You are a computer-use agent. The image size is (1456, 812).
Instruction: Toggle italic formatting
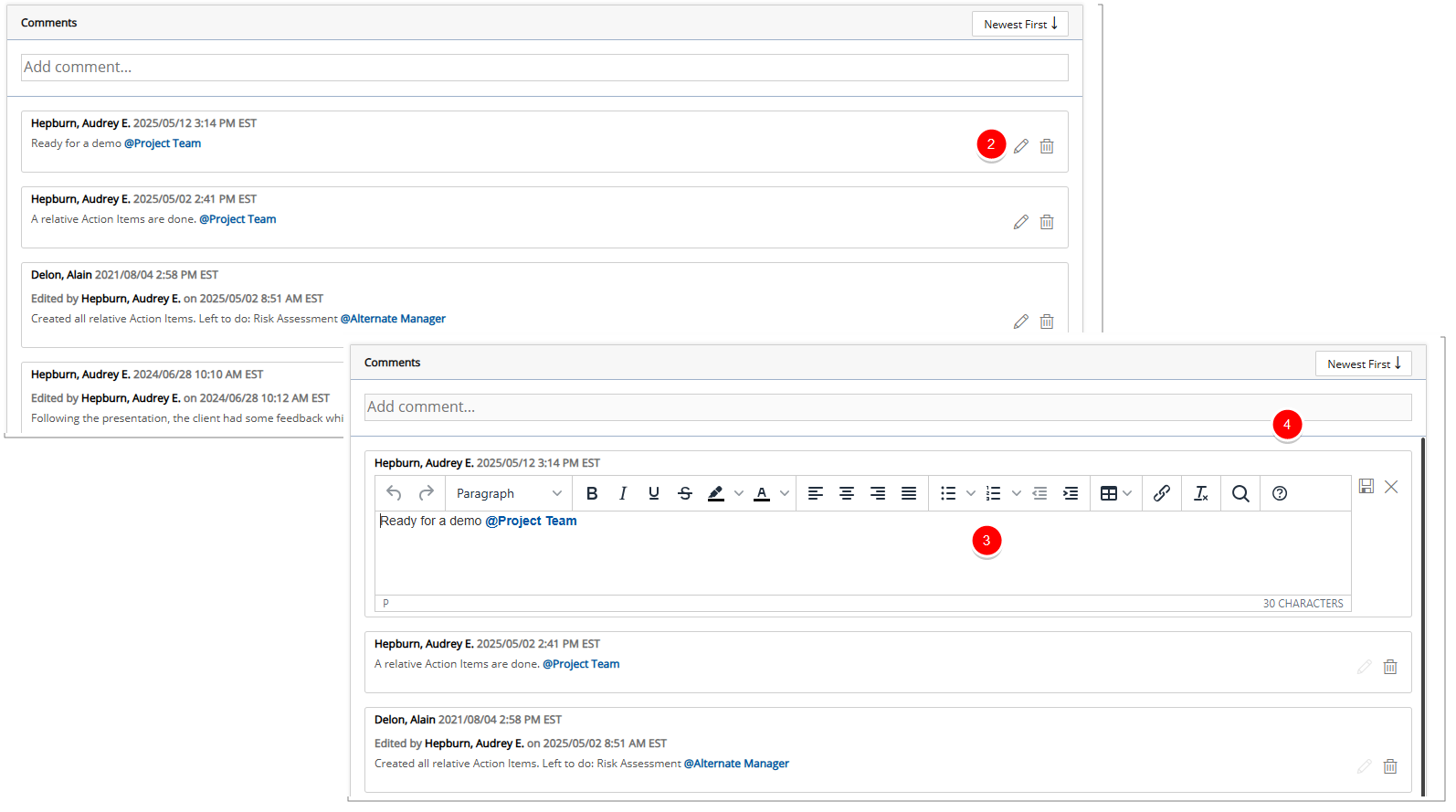click(x=623, y=493)
